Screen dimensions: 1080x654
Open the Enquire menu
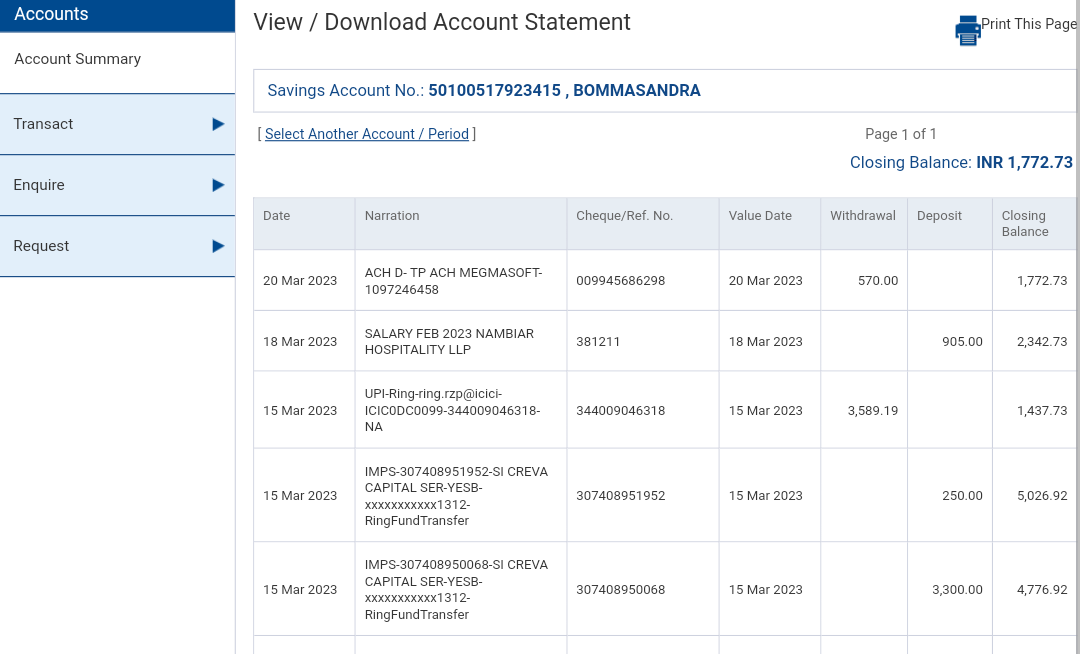point(117,185)
